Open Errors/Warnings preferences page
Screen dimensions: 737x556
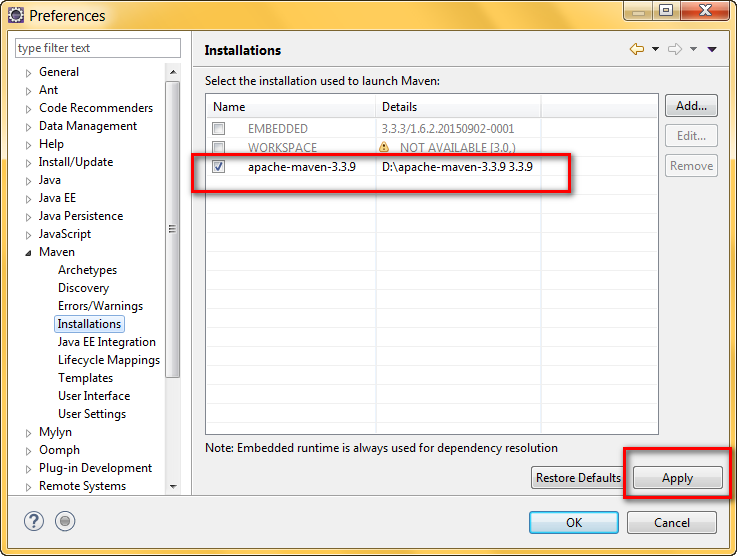pyautogui.click(x=100, y=305)
